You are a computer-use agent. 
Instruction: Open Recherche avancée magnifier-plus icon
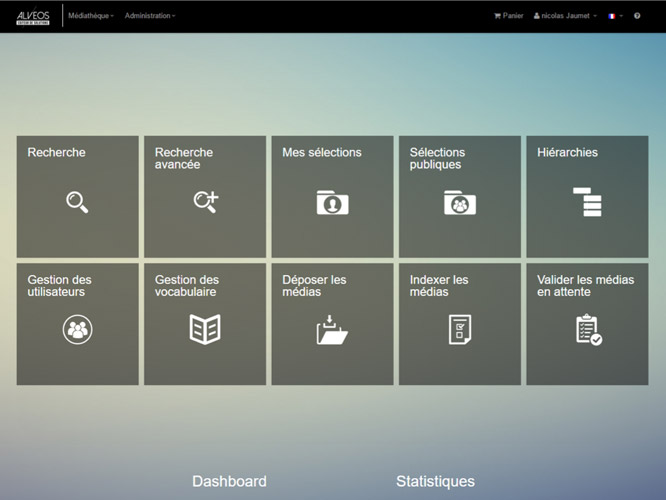tap(205, 202)
